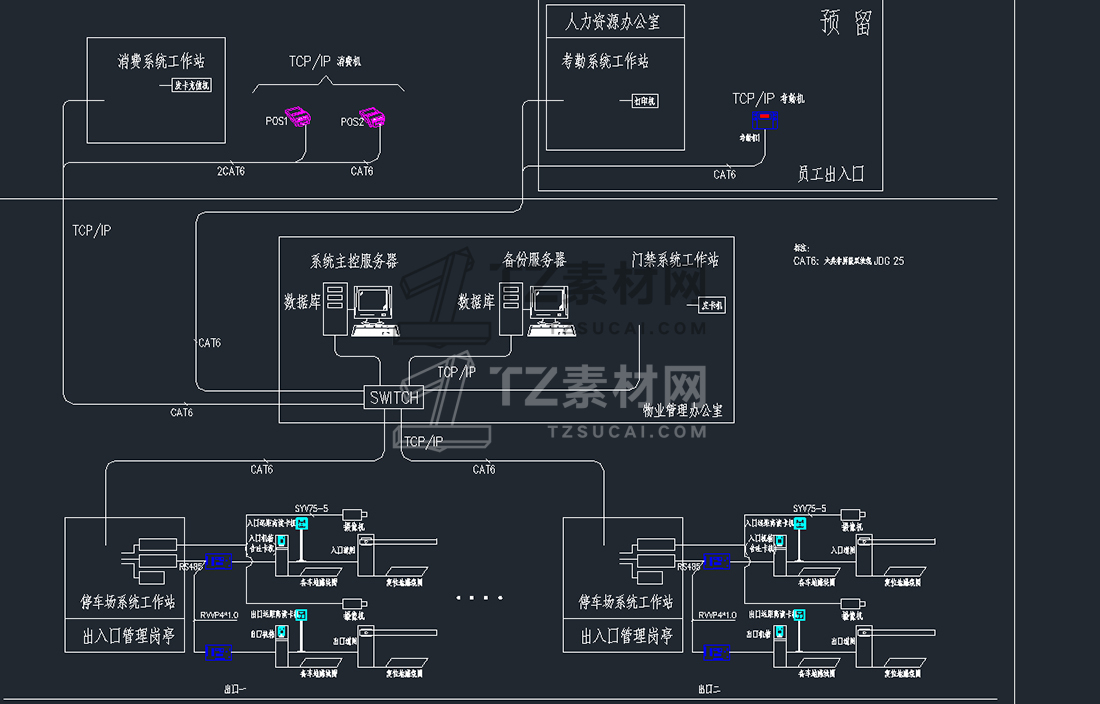Click CAT6 label below the attendance machine
This screenshot has width=1100, height=704.
(x=725, y=175)
